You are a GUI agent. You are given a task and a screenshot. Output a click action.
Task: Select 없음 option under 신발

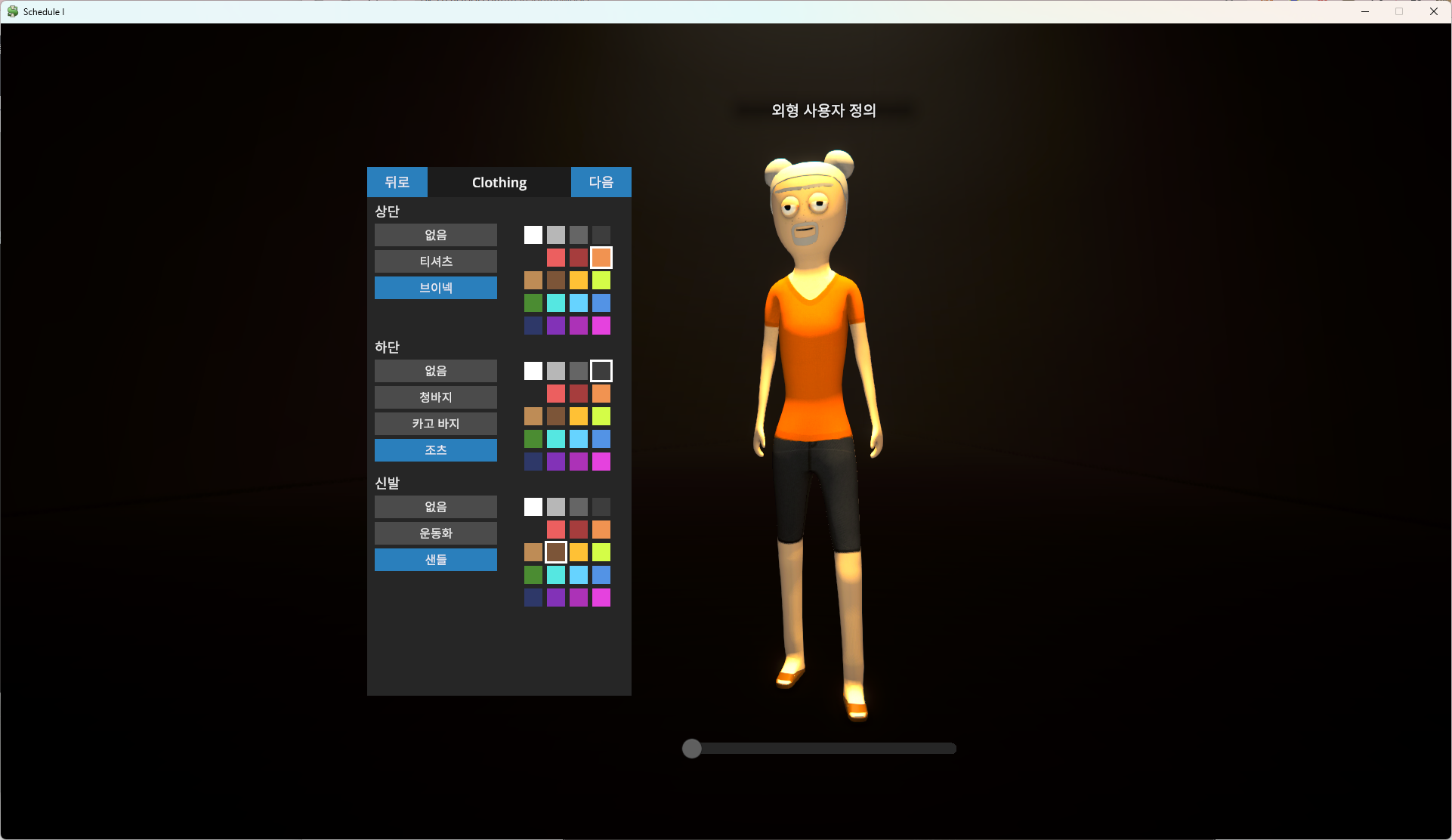(x=435, y=507)
